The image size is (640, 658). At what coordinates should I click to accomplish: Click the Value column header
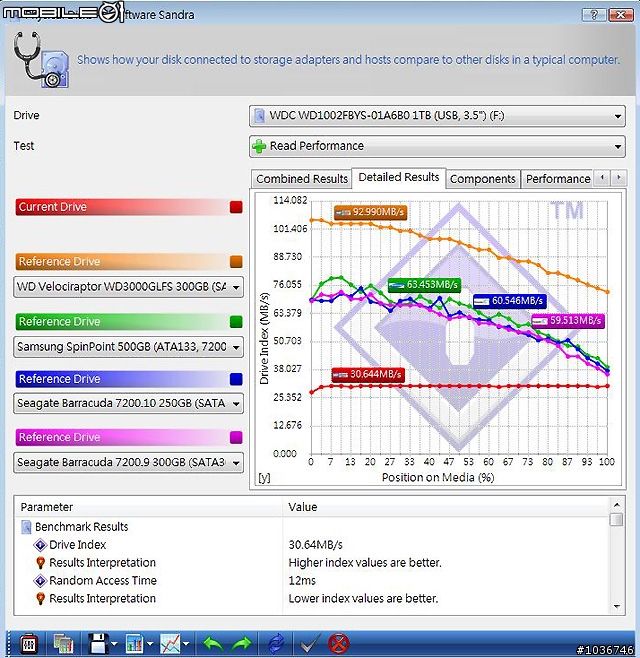(446, 507)
